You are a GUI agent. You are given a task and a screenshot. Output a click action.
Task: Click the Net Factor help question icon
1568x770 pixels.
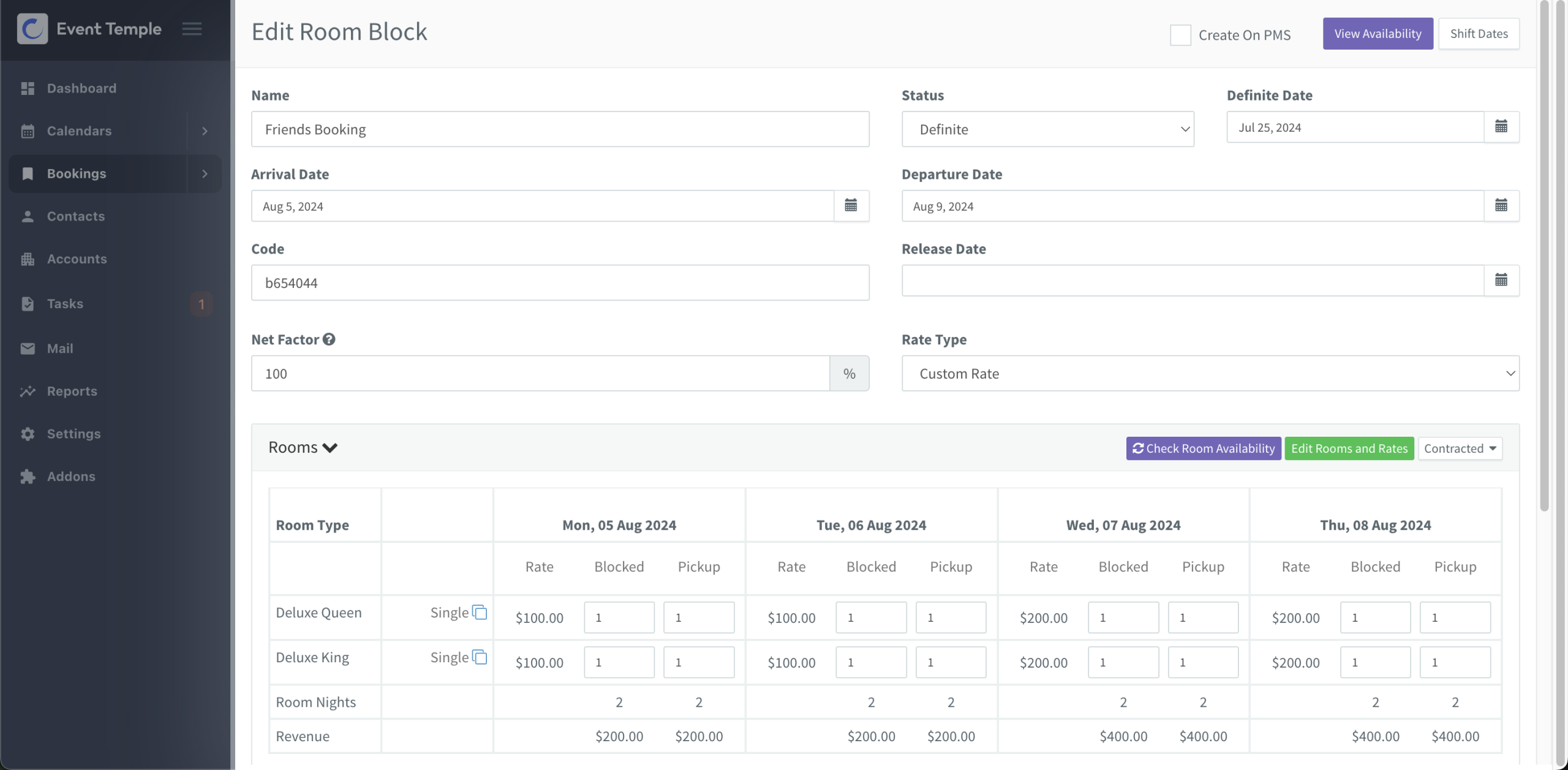tap(329, 339)
